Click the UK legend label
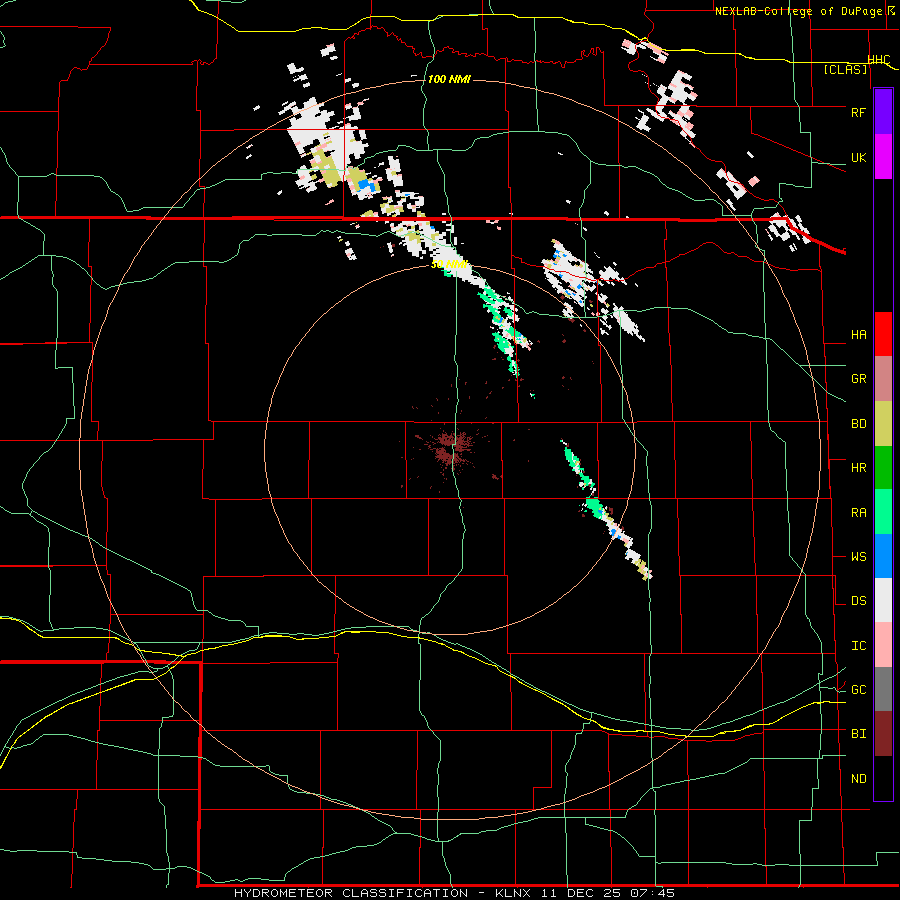 point(858,157)
